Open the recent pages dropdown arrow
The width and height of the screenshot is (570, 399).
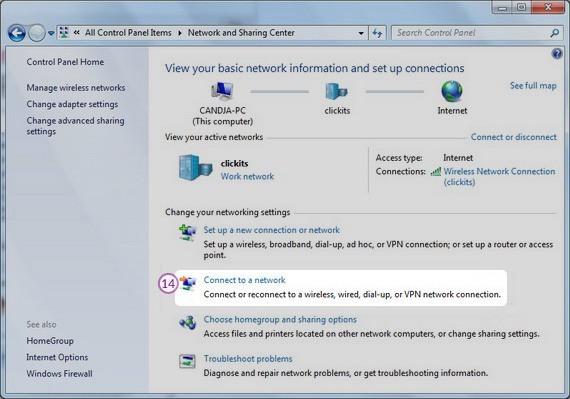click(x=51, y=33)
